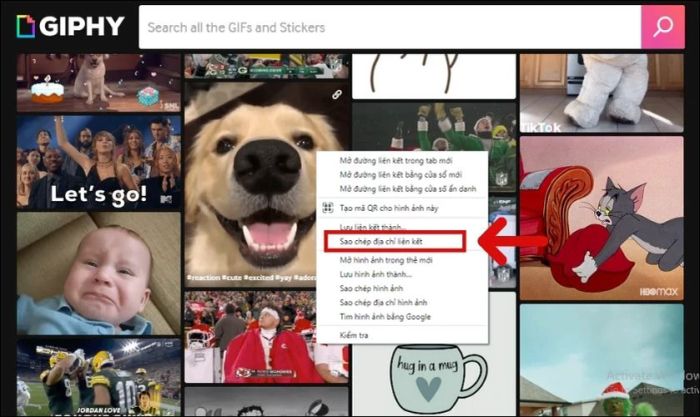Open the Let's go! crowd GIF
Image resolution: width=700 pixels, height=417 pixels.
click(99, 163)
